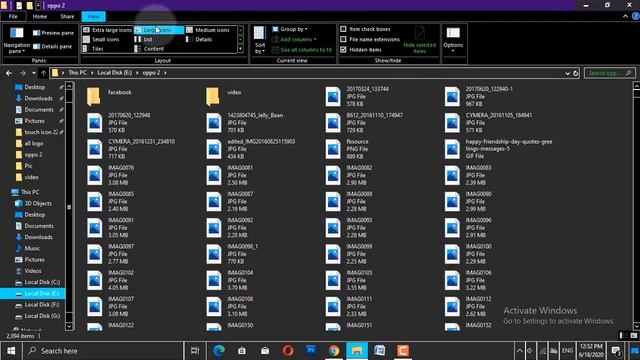
Task: Go back in folder history
Action: click(9, 73)
